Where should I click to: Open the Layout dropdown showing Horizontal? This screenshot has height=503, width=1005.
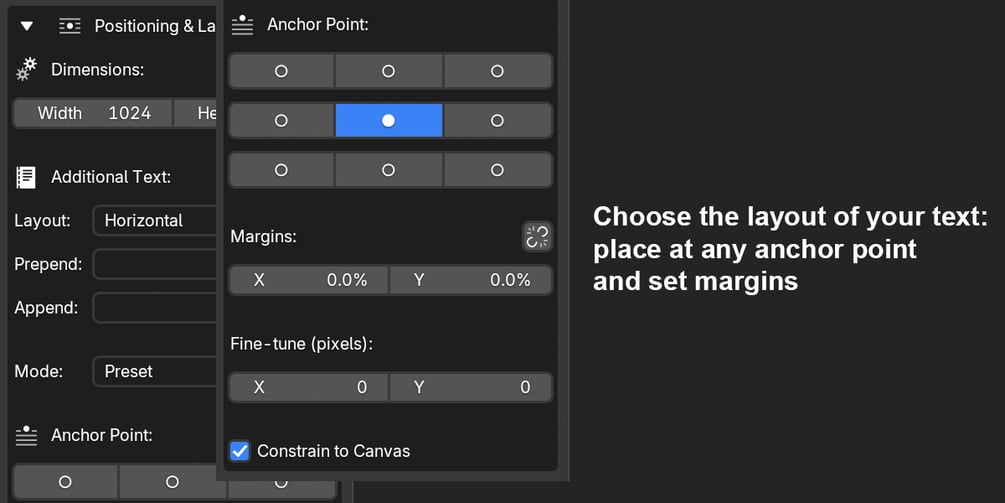[155, 220]
